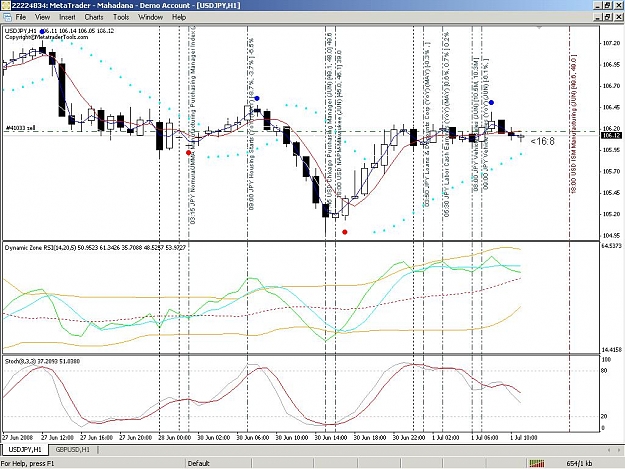Click the chart document icon beside the File menu
Image resolution: width=625 pixels, height=469 pixels.
click(7, 17)
